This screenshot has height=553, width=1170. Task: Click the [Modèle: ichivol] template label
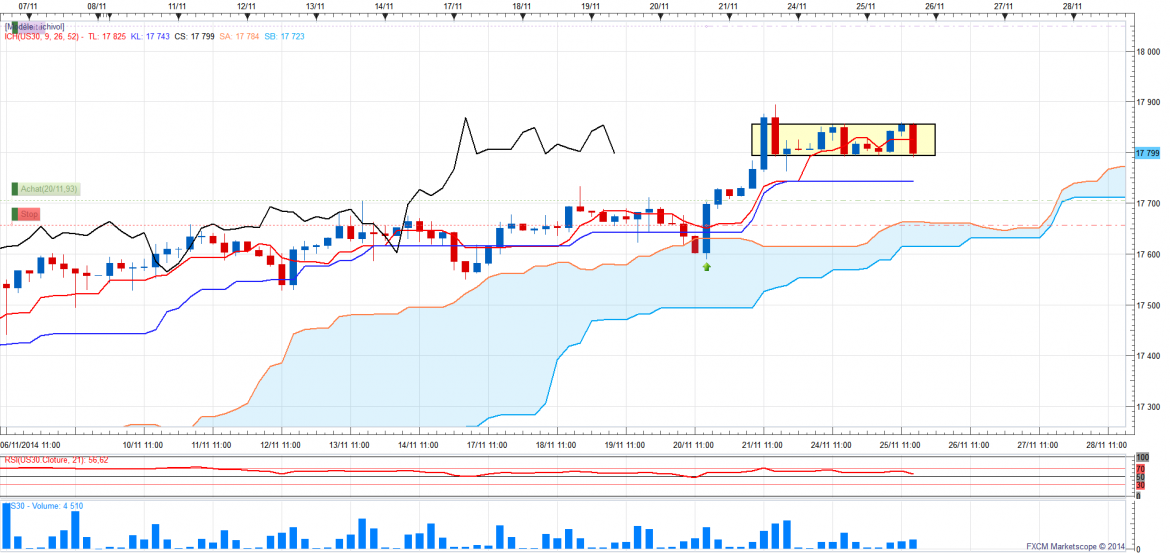pos(34,26)
